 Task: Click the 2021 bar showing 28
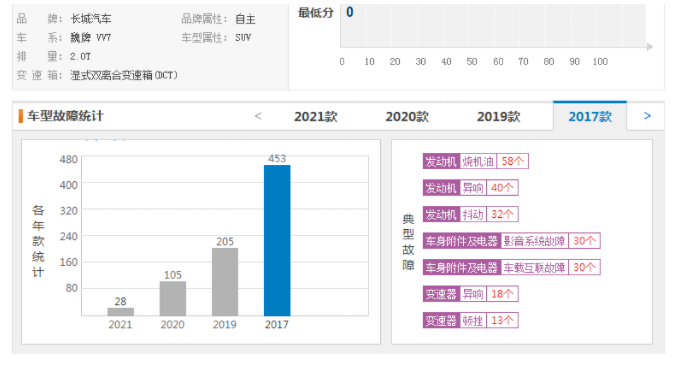click(120, 311)
